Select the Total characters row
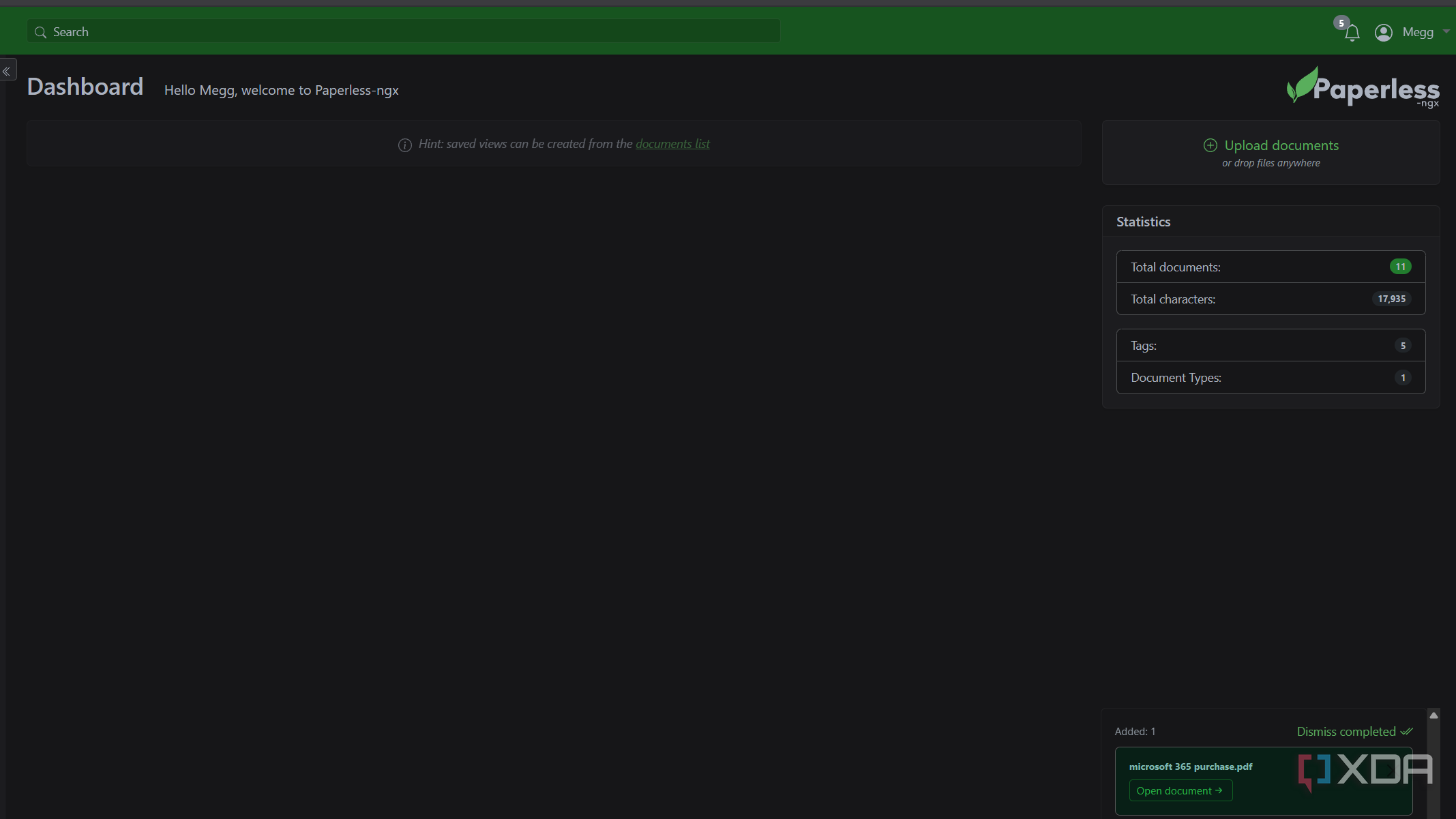Screen dimensions: 1456x819 pos(1271,299)
